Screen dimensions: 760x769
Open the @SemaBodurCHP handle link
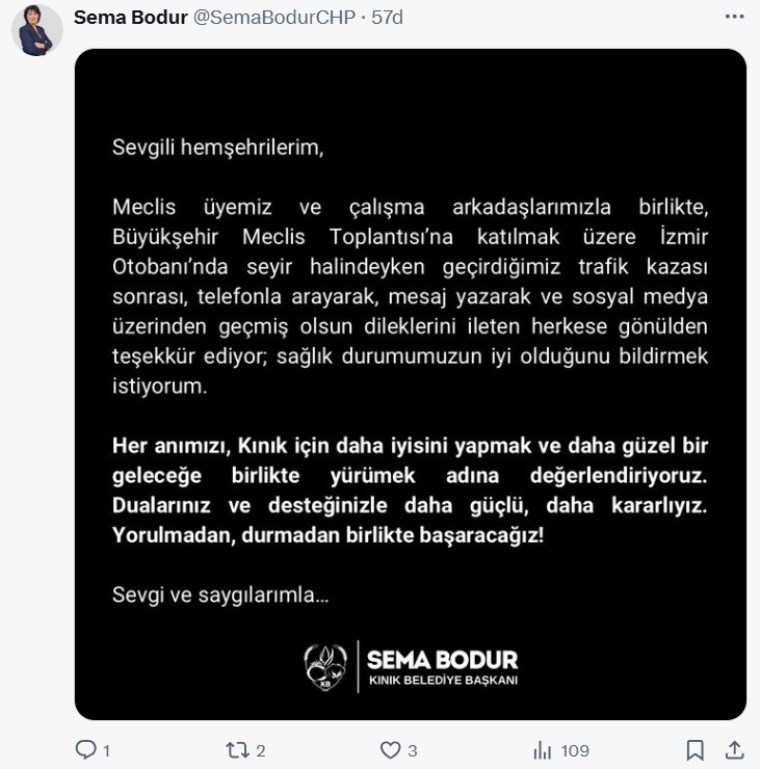click(x=274, y=17)
